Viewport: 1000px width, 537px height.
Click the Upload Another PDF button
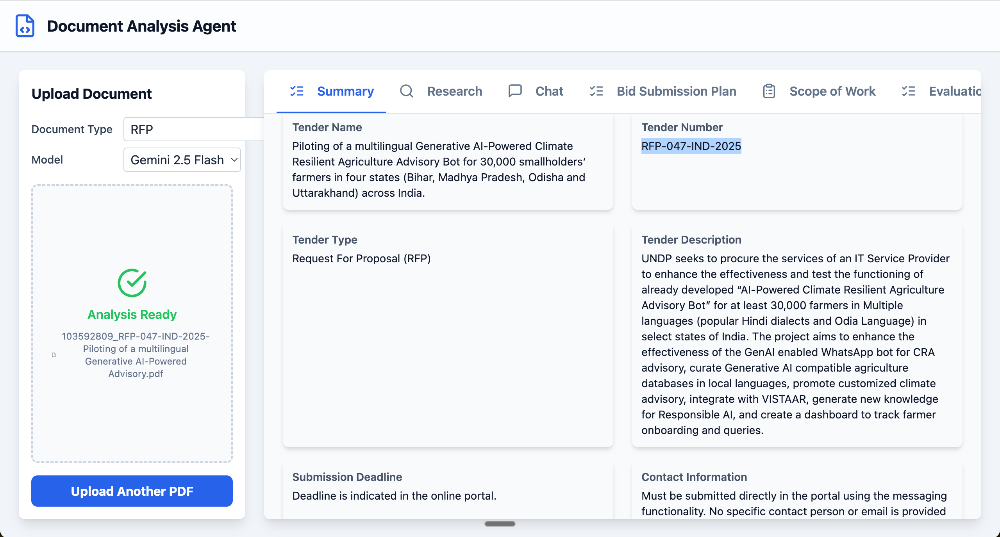tap(132, 491)
